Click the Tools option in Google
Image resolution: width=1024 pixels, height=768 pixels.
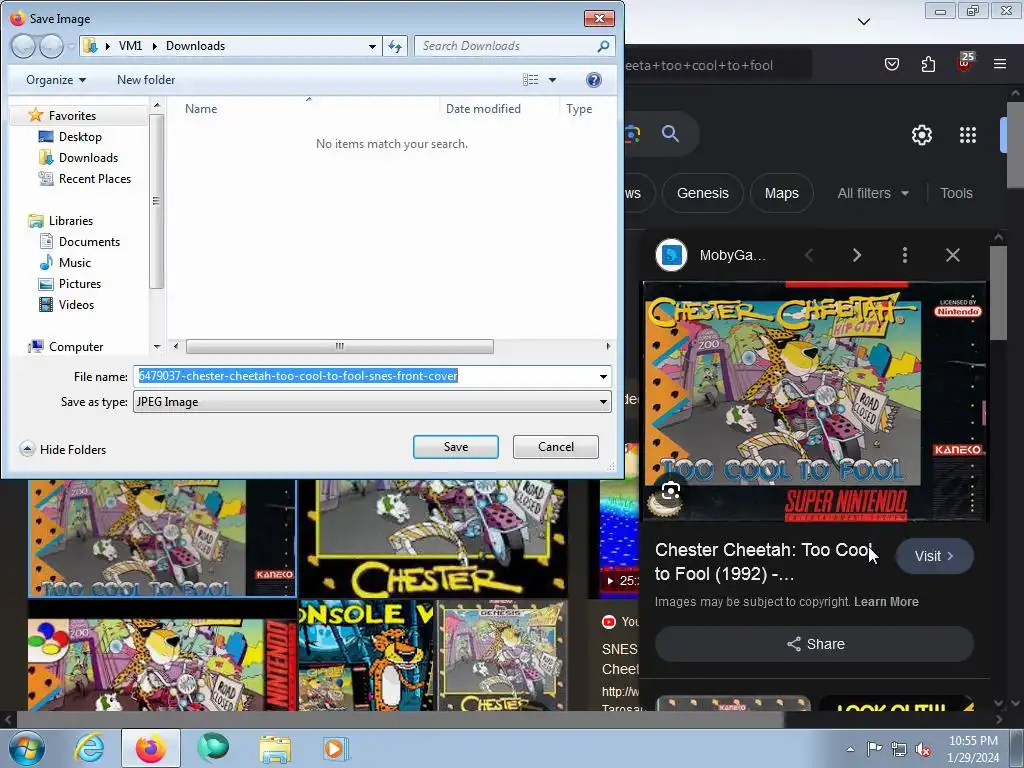point(956,193)
